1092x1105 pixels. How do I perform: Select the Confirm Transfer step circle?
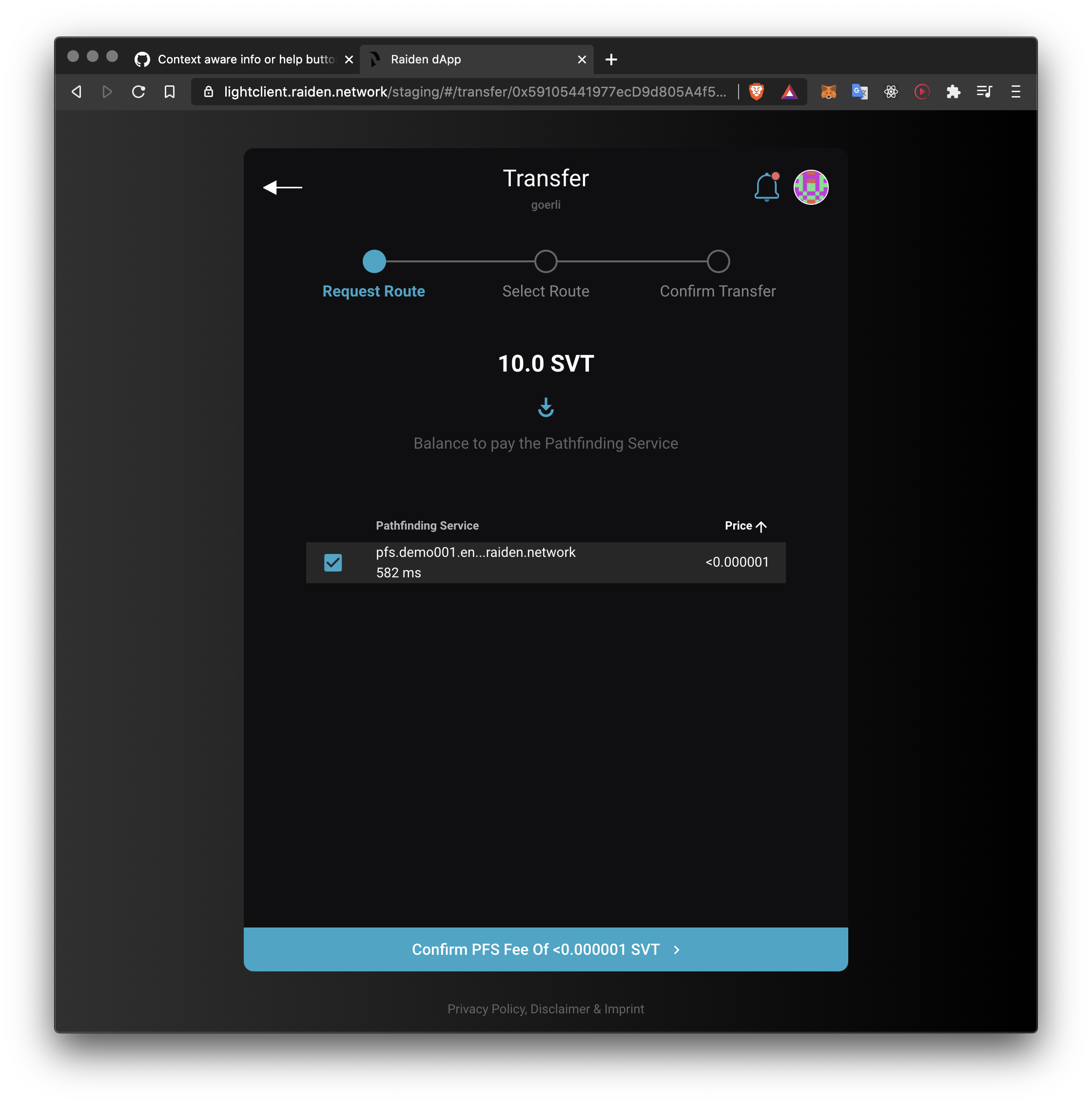click(x=718, y=261)
